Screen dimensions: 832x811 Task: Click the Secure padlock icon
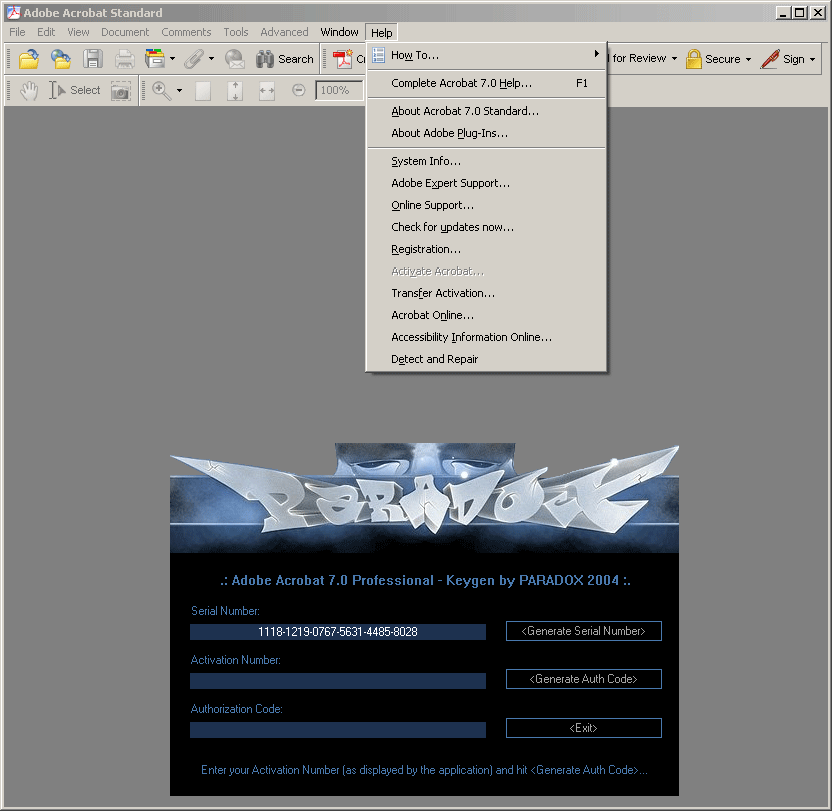click(694, 59)
